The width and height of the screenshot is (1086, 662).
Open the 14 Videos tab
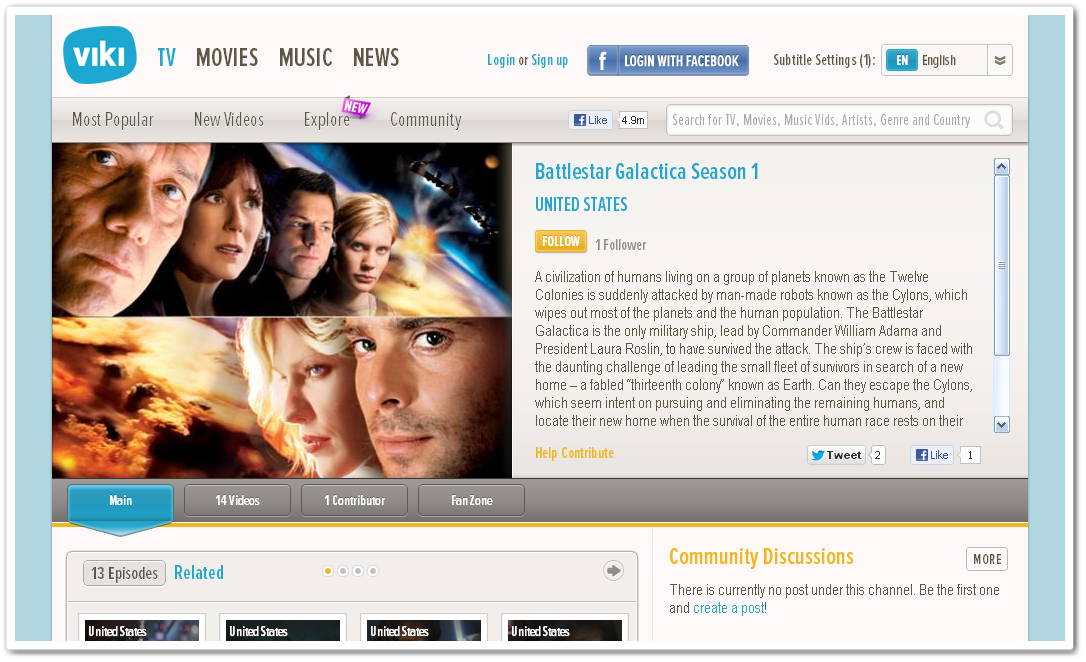[238, 500]
